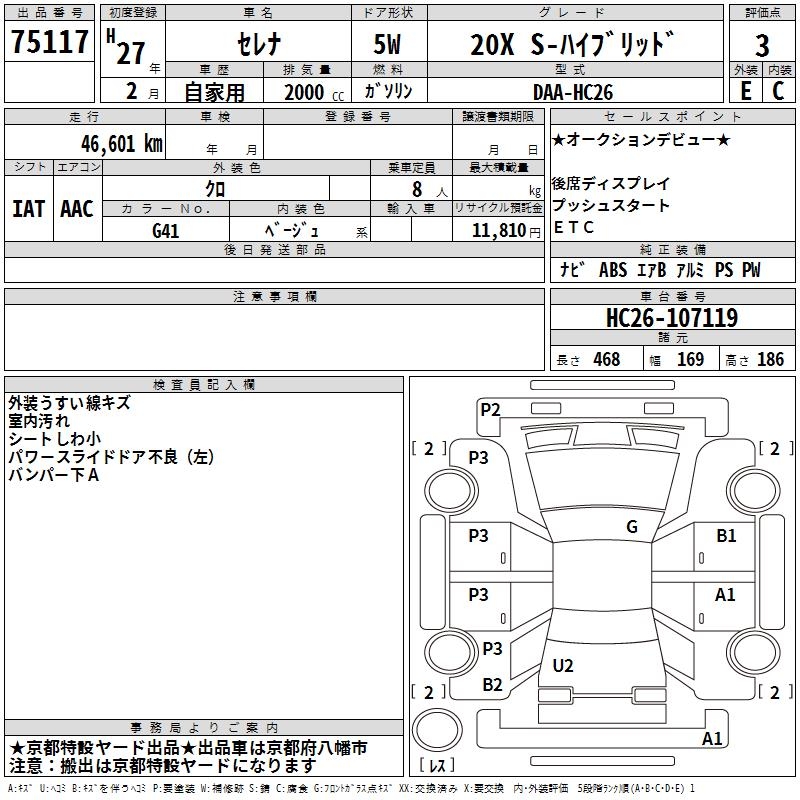Click the ★オークションデビュー★ sales point
Viewport: 800px width, 800px height.
641,139
